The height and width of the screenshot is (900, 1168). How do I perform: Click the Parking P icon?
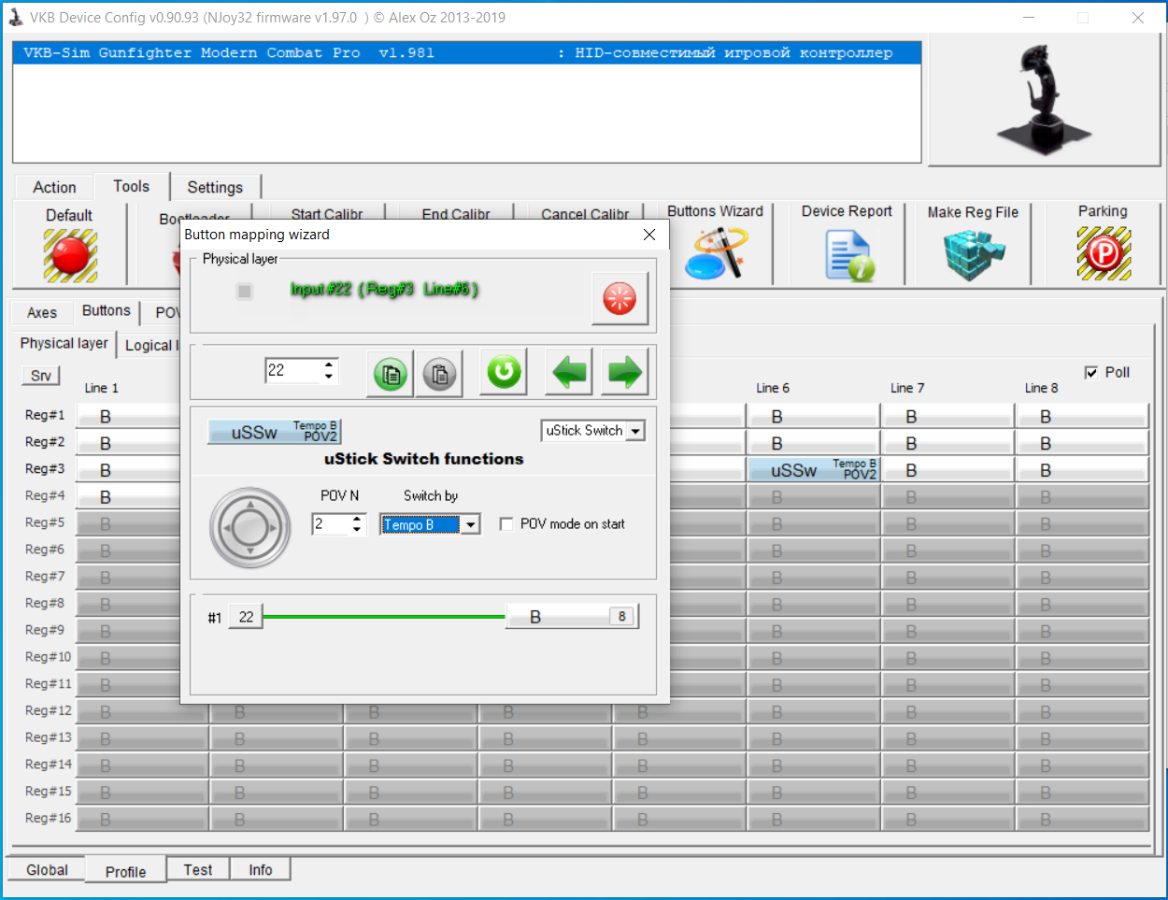(x=1104, y=254)
